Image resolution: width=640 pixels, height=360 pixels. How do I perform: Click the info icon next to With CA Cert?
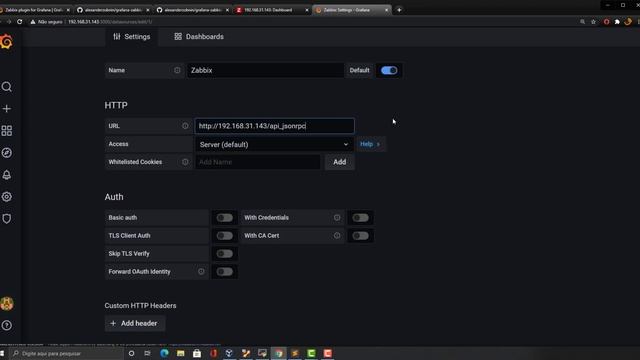(337, 236)
